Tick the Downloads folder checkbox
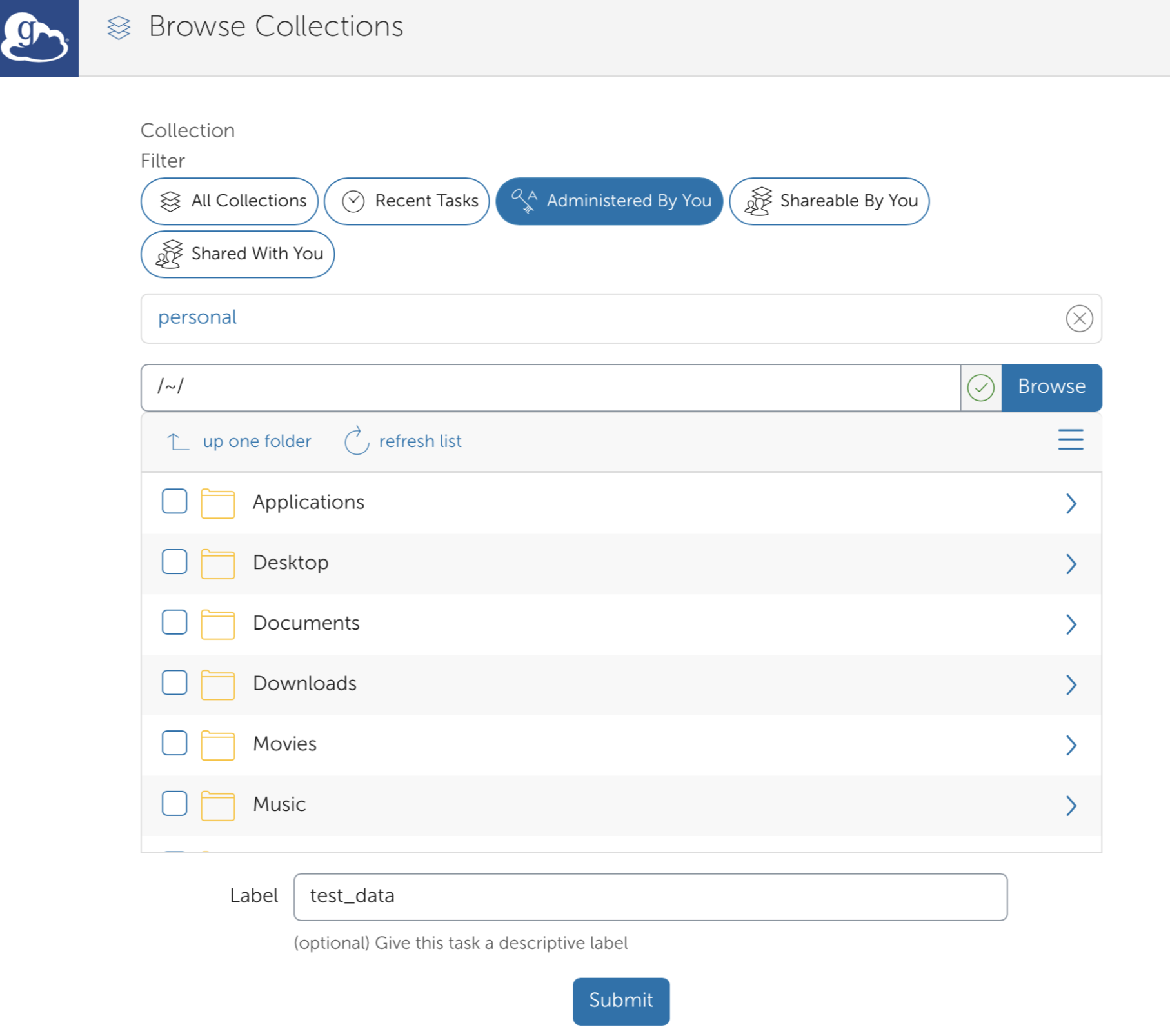The width and height of the screenshot is (1170, 1036). click(175, 682)
